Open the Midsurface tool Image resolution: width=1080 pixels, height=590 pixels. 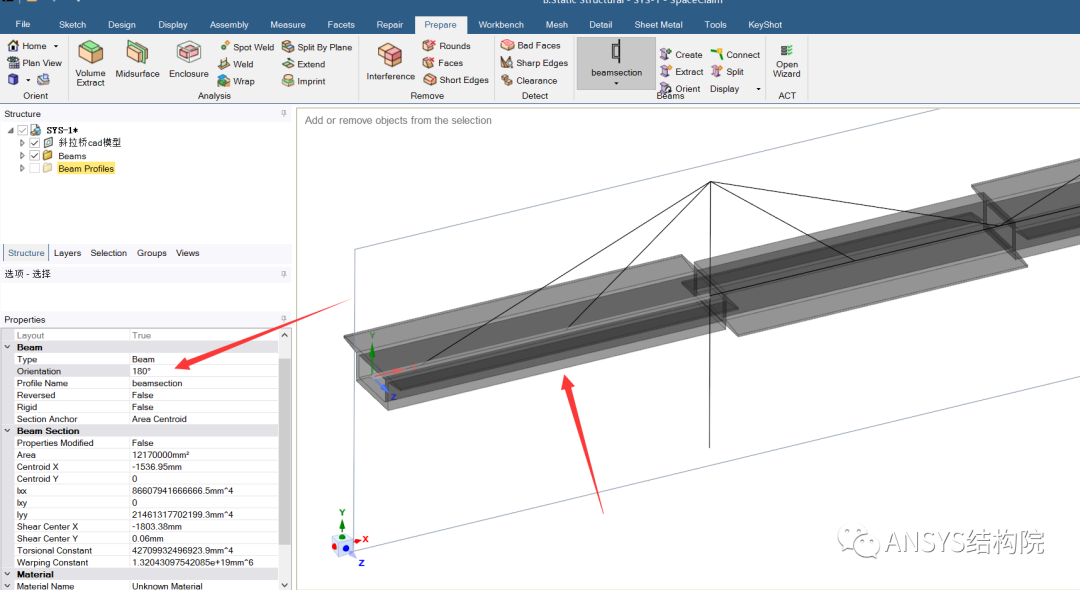(137, 59)
